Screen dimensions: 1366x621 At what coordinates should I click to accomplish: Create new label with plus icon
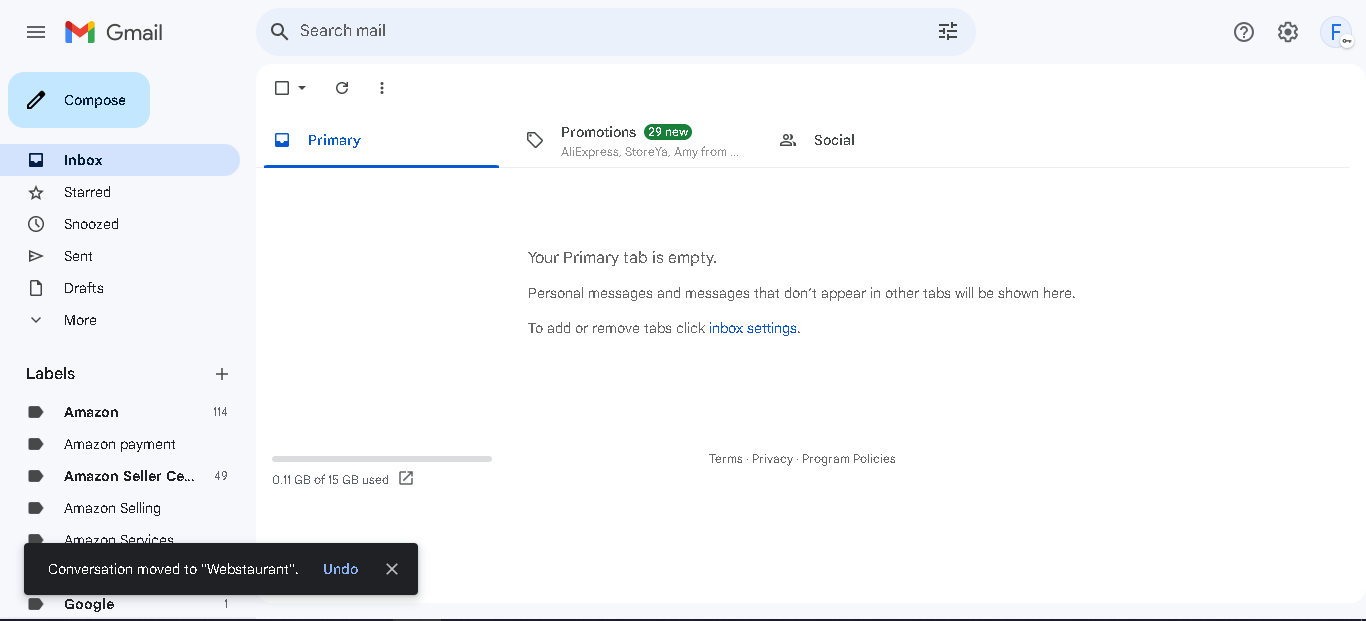(x=222, y=374)
